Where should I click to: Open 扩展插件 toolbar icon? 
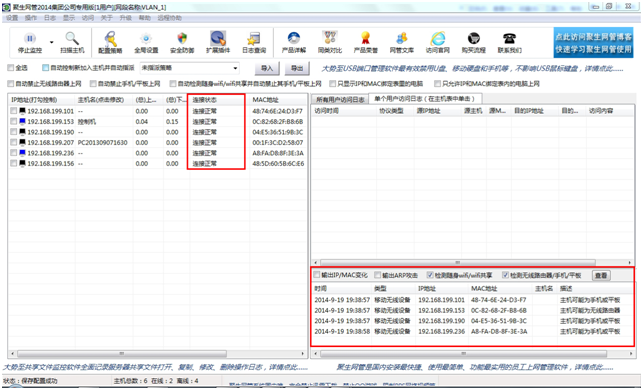pyautogui.click(x=218, y=38)
